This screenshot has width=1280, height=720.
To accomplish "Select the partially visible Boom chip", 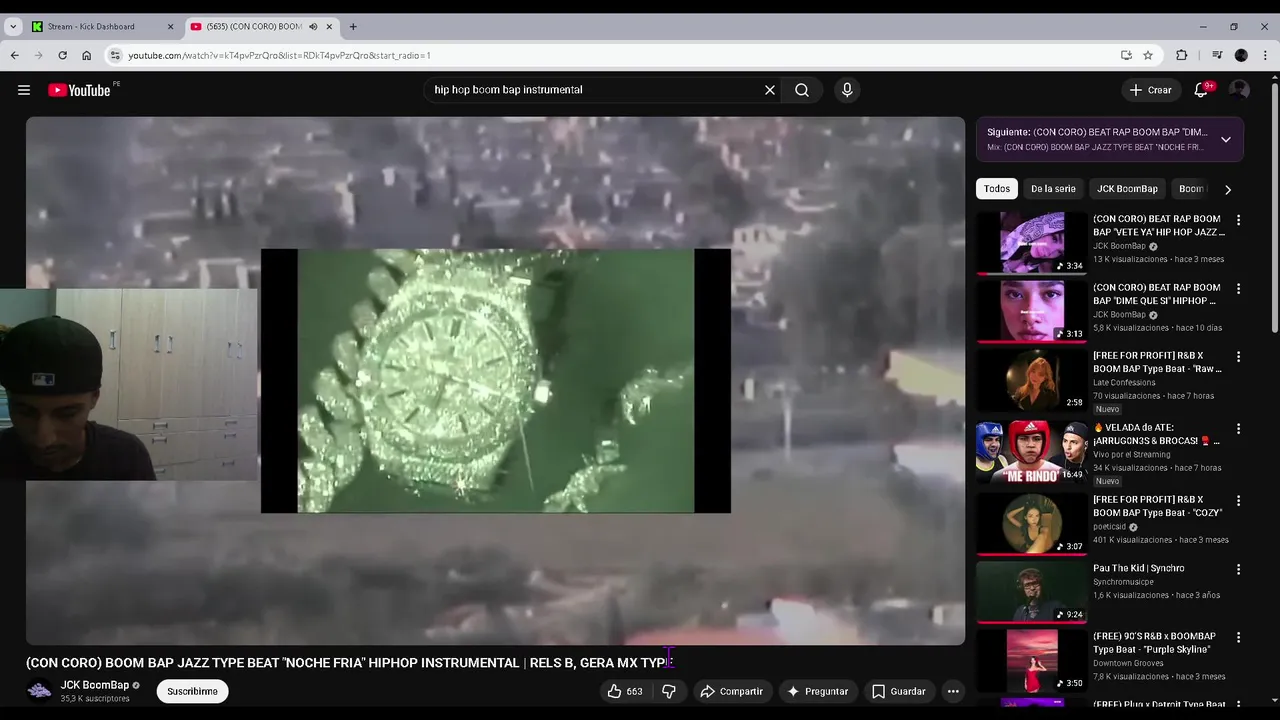I will (x=1190, y=189).
